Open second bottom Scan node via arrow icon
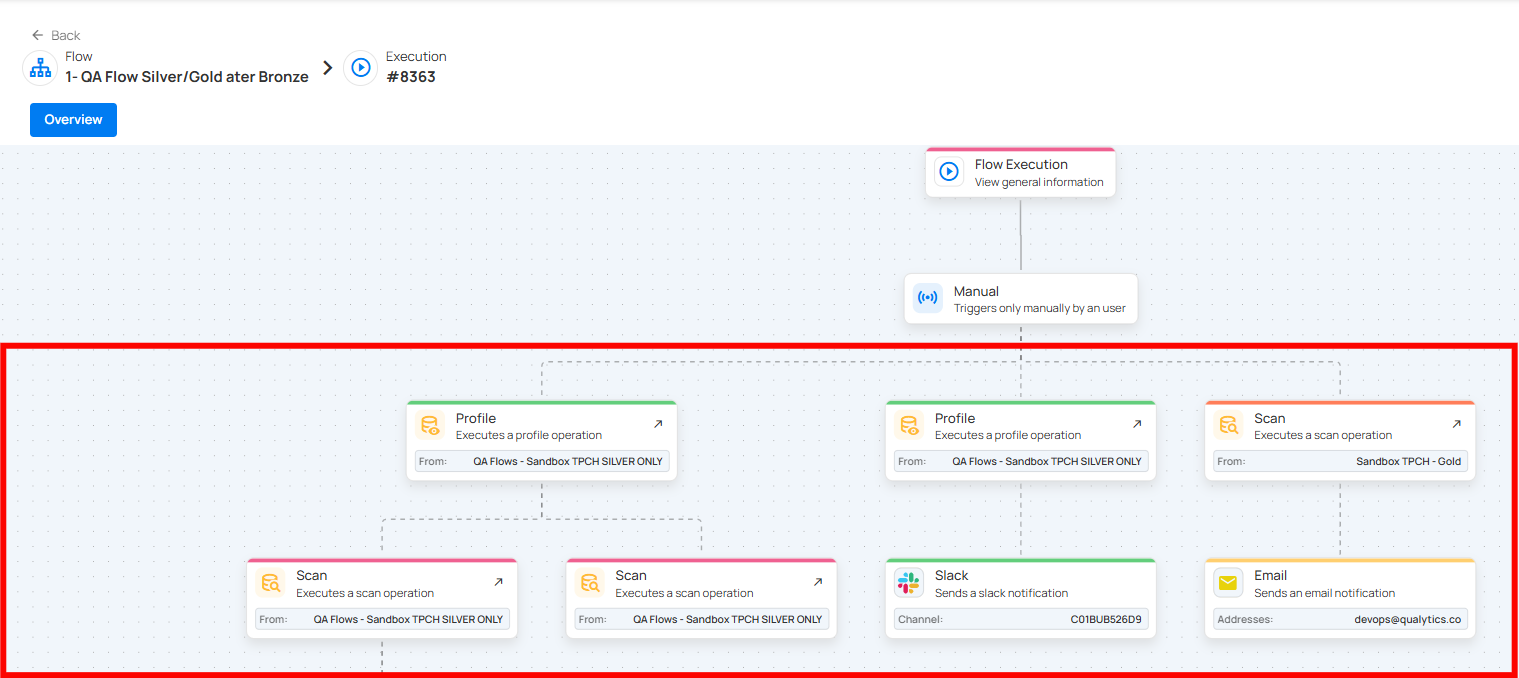The height and width of the screenshot is (678, 1519). pyautogui.click(x=817, y=582)
